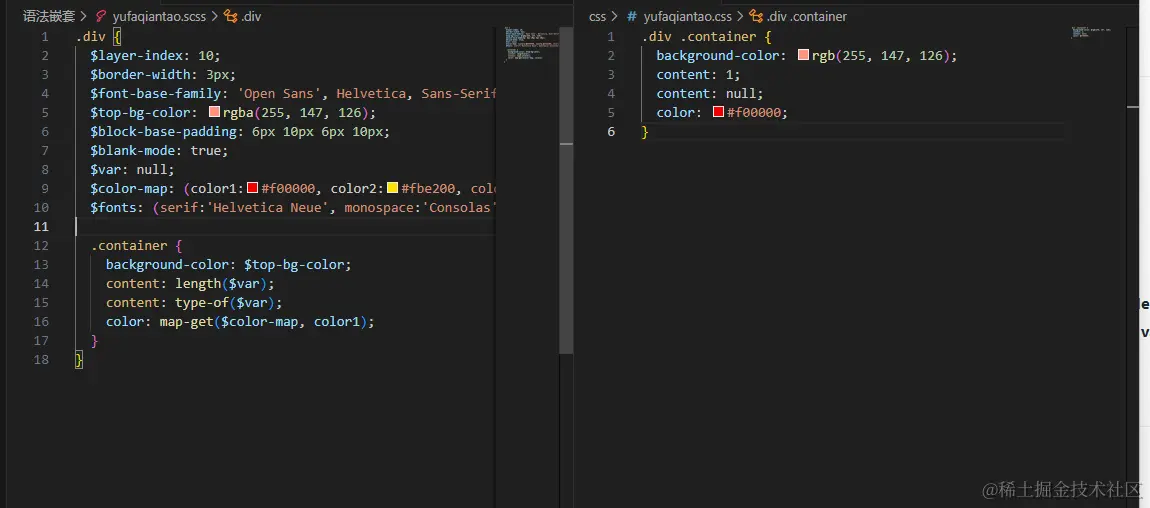Click the $fonts map variable line
This screenshot has height=508, width=1150.
pyautogui.click(x=293, y=207)
